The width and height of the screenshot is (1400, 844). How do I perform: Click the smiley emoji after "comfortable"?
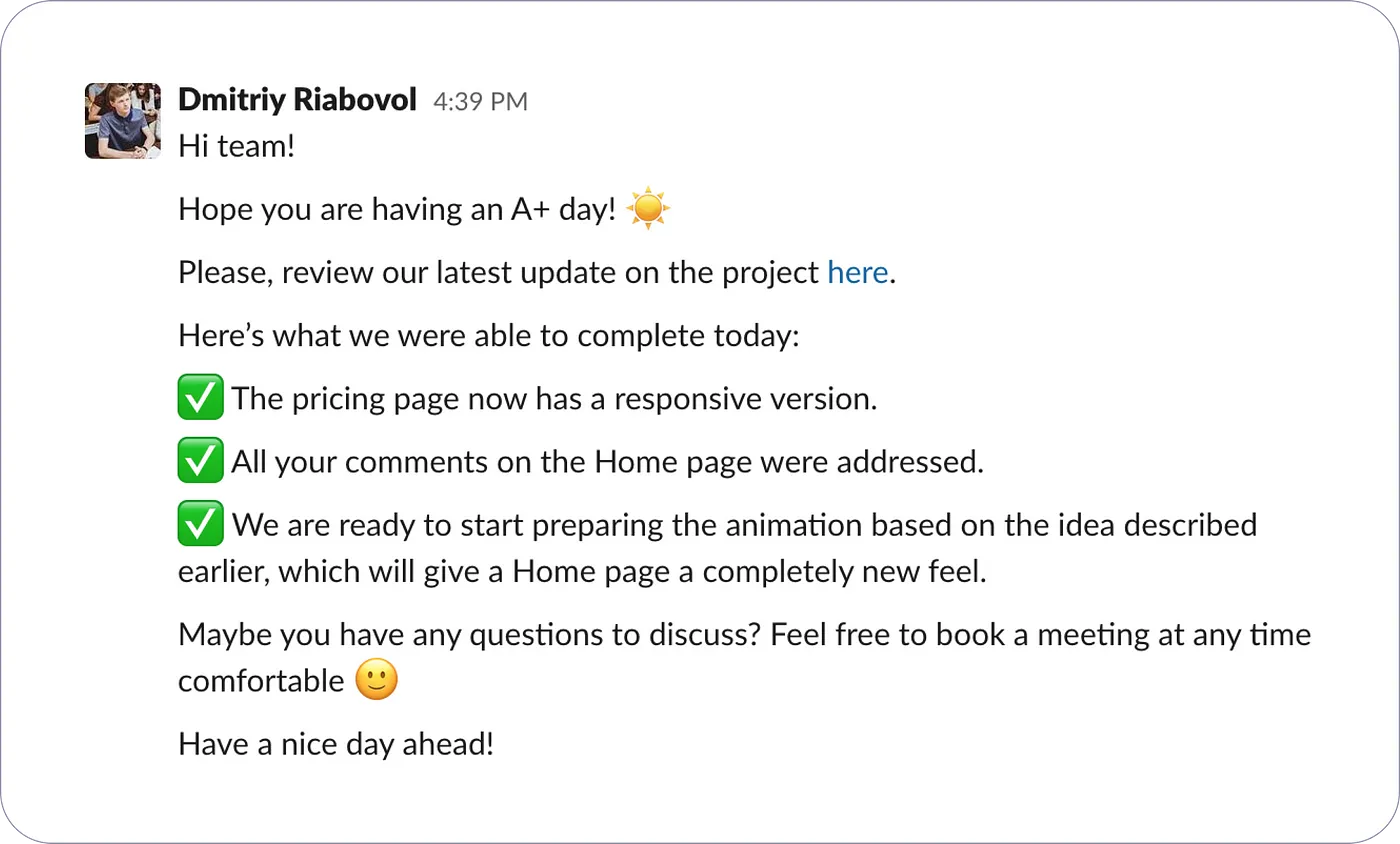point(377,681)
